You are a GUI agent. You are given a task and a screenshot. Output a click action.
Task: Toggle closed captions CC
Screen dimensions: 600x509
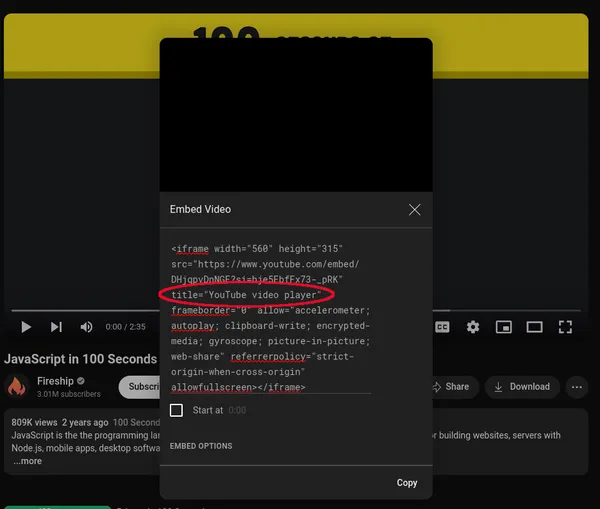(442, 327)
